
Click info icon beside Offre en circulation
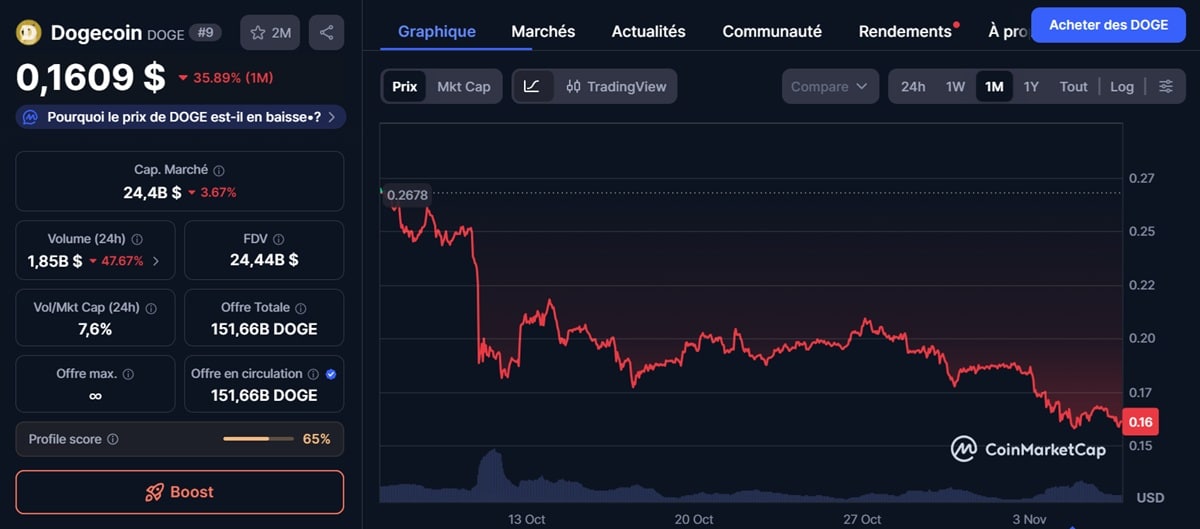pos(313,374)
